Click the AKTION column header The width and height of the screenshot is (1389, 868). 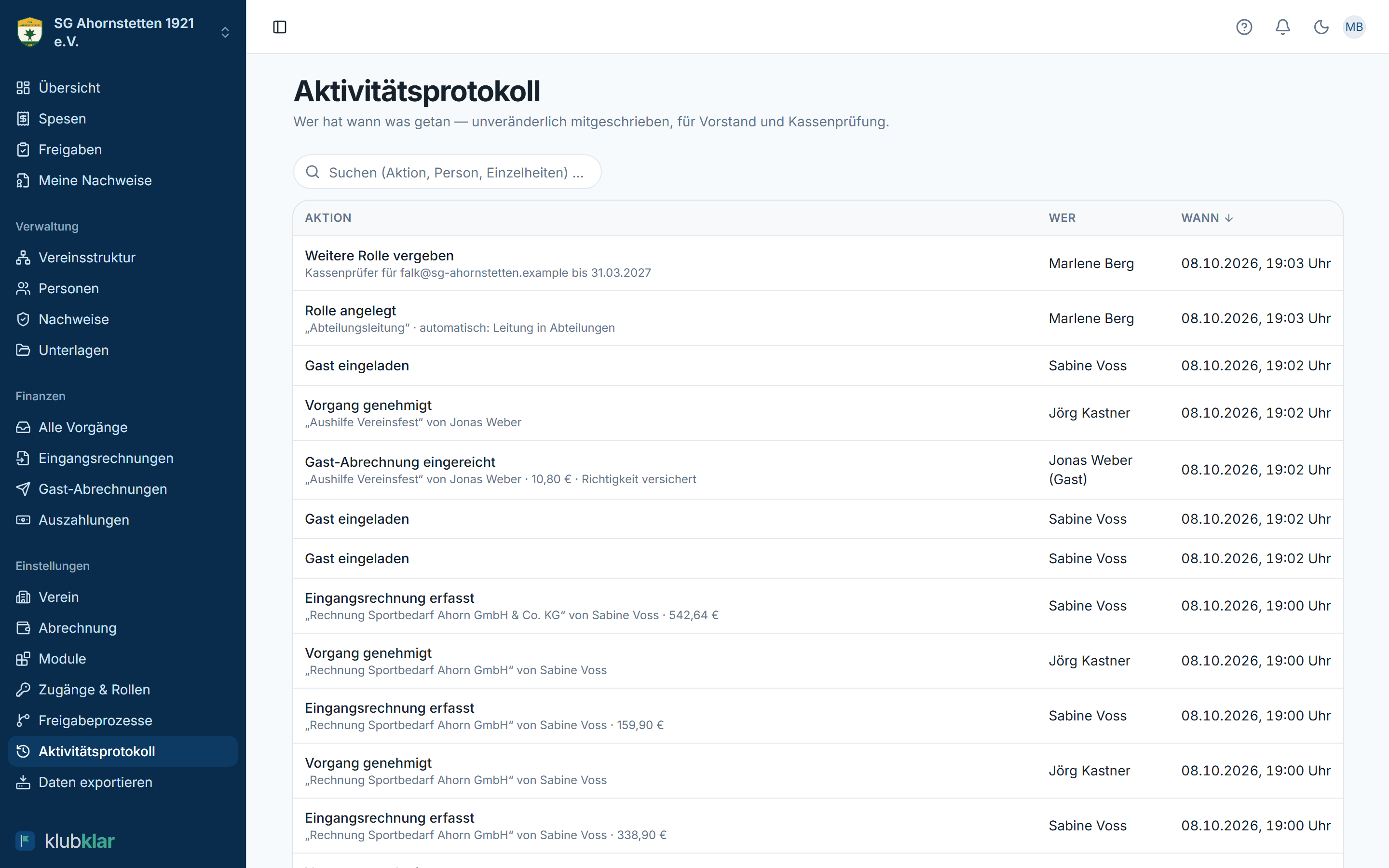click(x=328, y=218)
